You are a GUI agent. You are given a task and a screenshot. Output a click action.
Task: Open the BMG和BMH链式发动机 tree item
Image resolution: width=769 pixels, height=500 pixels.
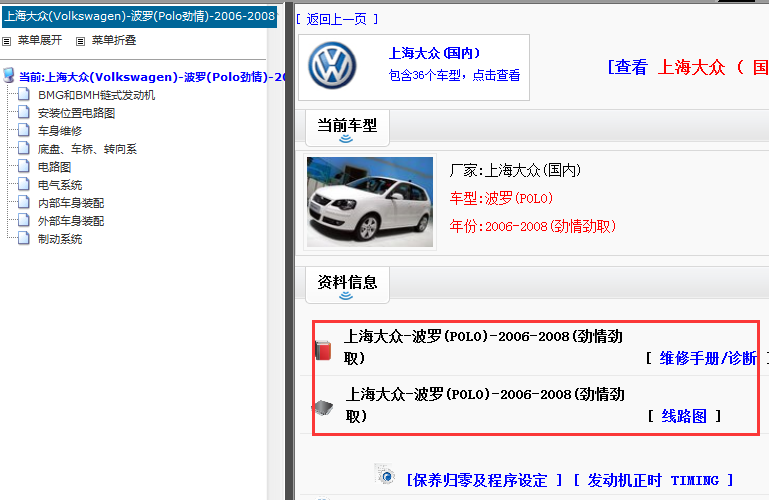pos(96,95)
